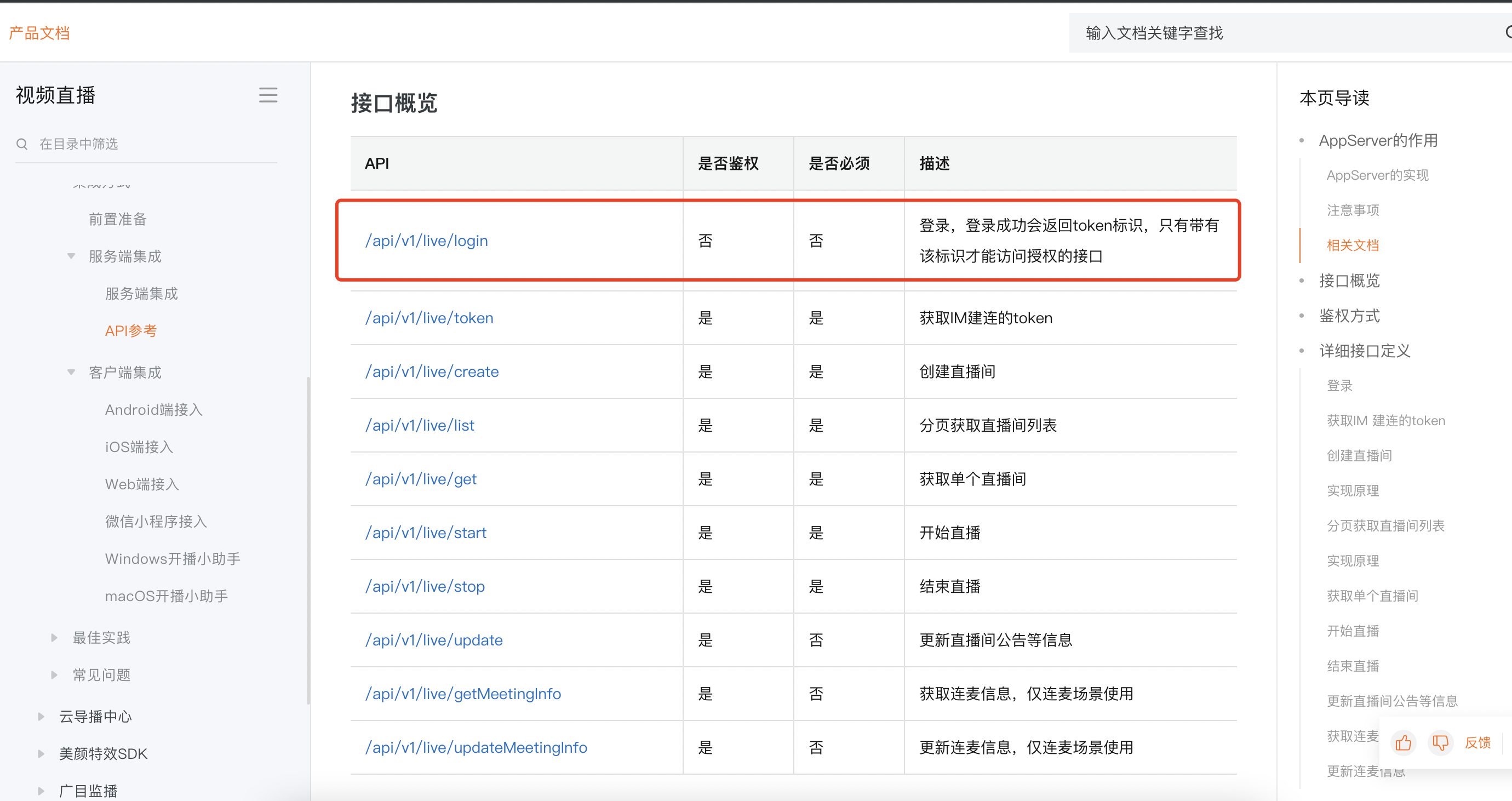Open macOS开播小助手 in the sidebar
1512x801 pixels.
pyautogui.click(x=166, y=596)
